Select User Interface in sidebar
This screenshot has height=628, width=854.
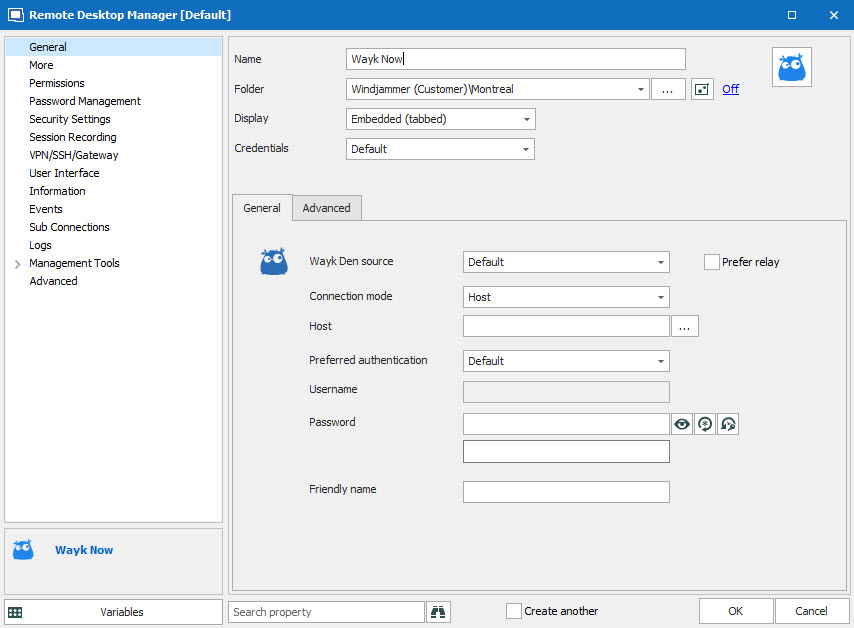pos(64,173)
